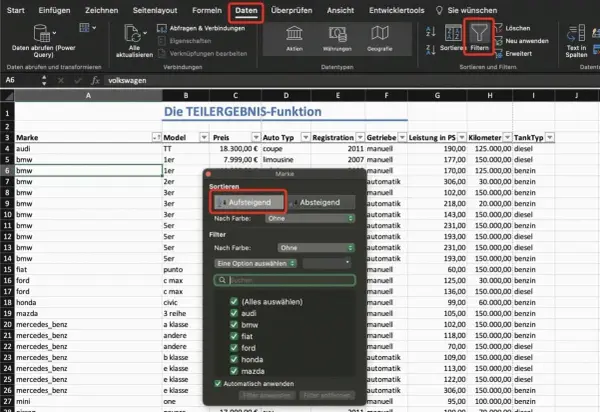Click the select-all corner of the sheet

[x=7, y=95]
